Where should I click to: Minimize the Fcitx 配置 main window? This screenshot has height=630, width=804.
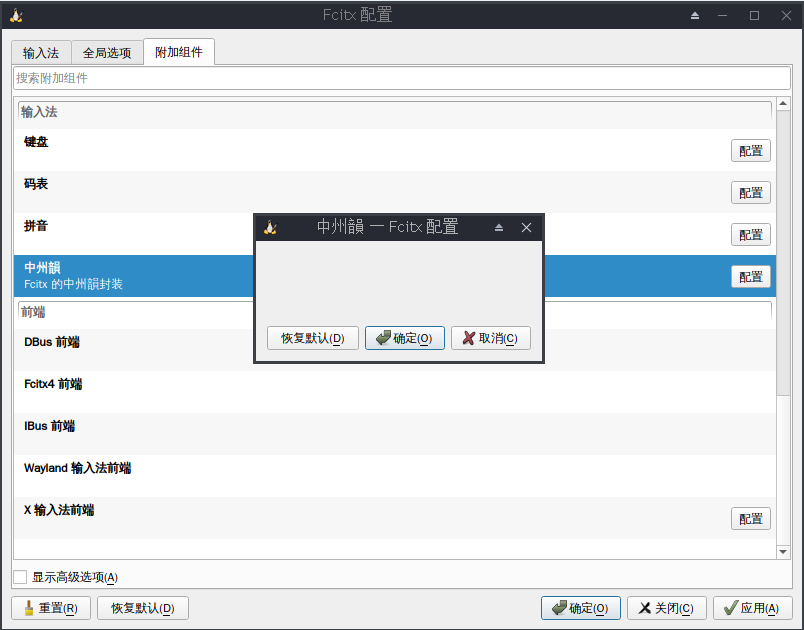pos(722,16)
